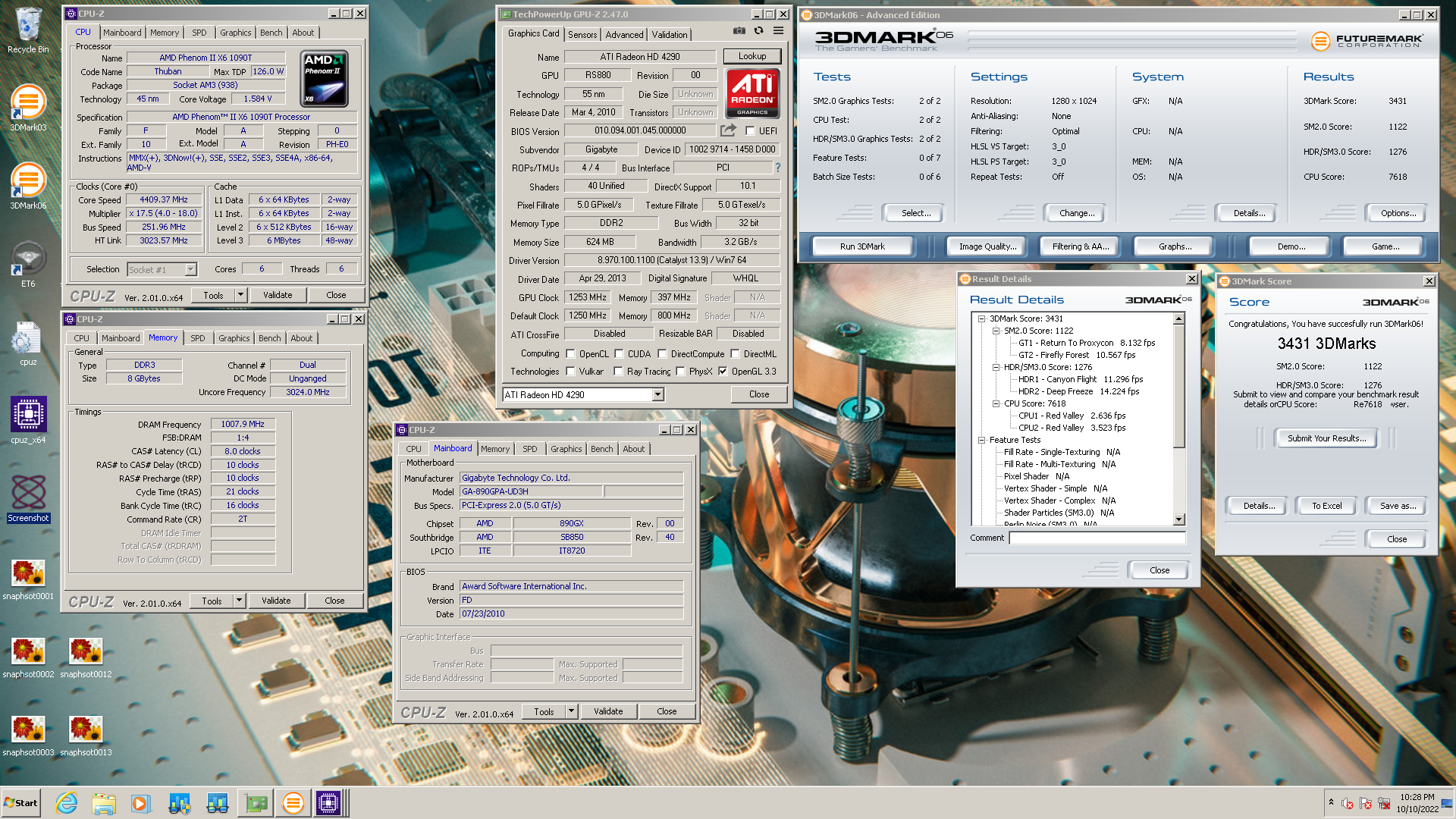Toggle the DirectCompute checkbox
1456x819 pixels.
(662, 354)
